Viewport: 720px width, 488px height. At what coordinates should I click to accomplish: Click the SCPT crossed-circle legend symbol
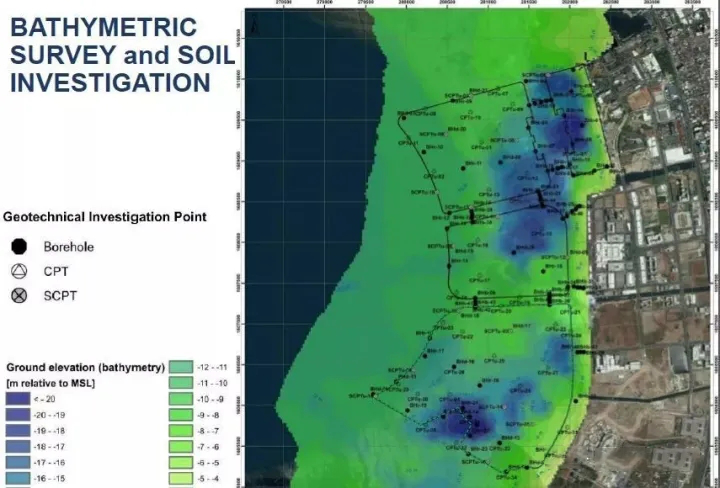tap(18, 296)
